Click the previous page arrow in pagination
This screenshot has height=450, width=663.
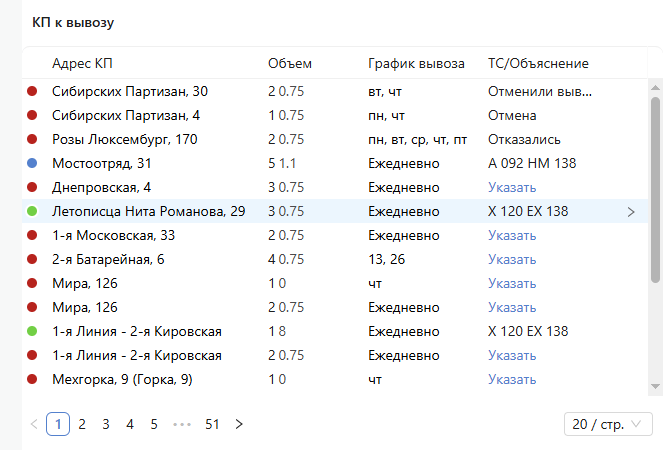[x=34, y=424]
